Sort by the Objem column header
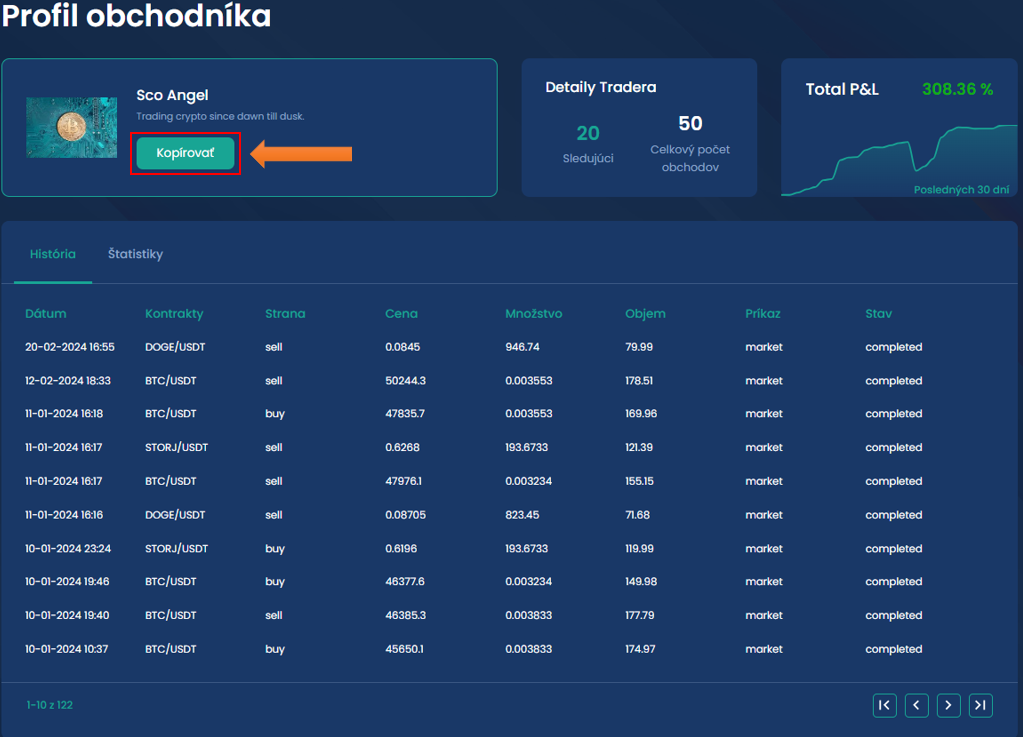1023x737 pixels. pyautogui.click(x=645, y=313)
